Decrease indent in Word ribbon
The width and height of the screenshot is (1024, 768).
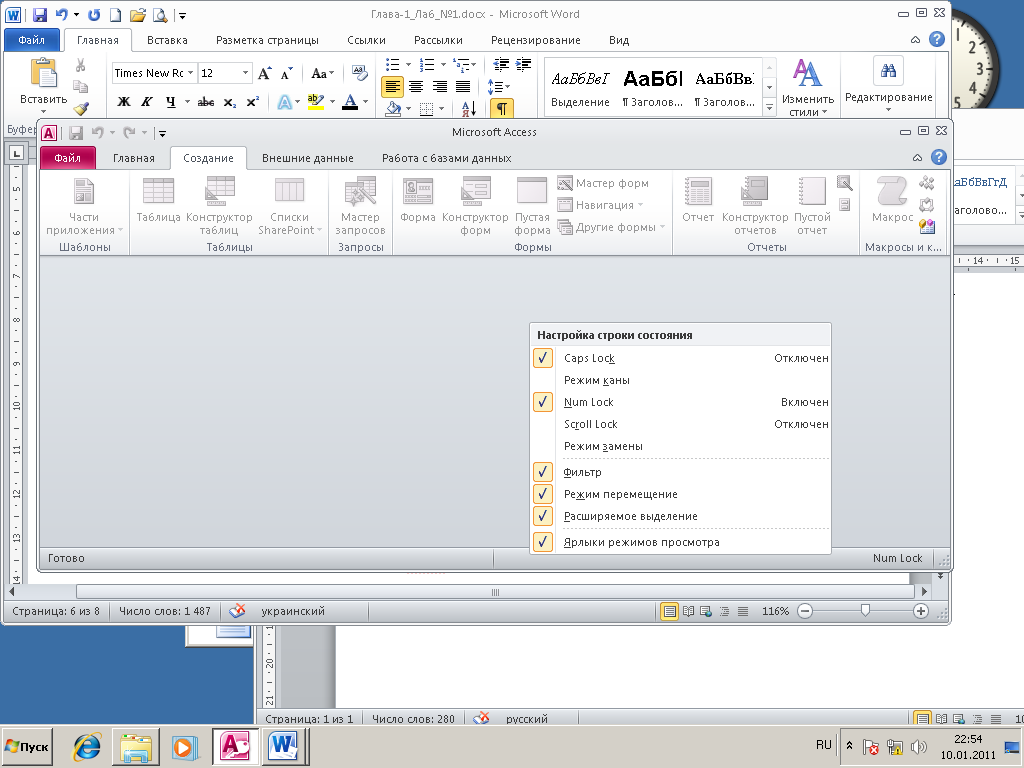(x=502, y=64)
